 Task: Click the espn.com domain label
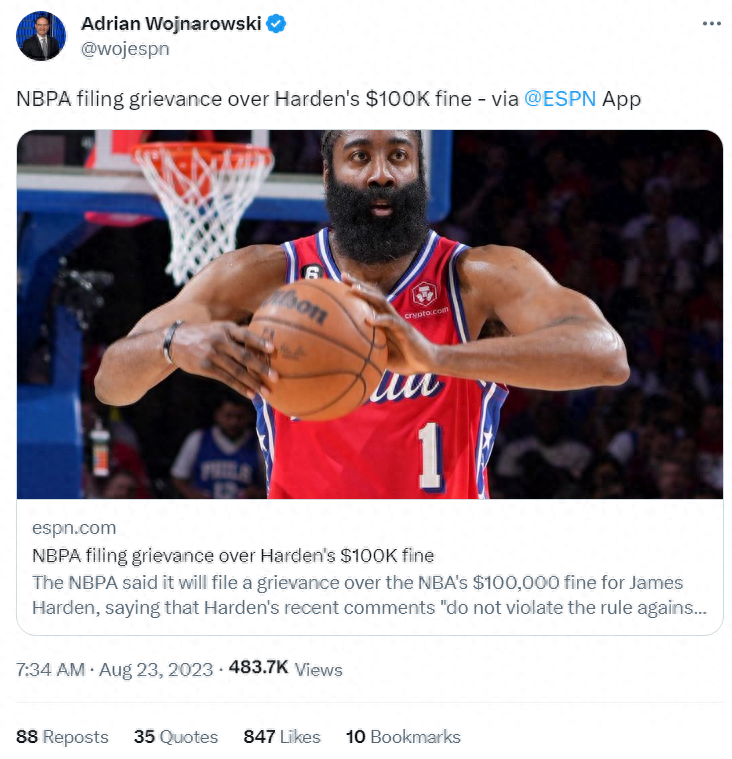pos(74,528)
